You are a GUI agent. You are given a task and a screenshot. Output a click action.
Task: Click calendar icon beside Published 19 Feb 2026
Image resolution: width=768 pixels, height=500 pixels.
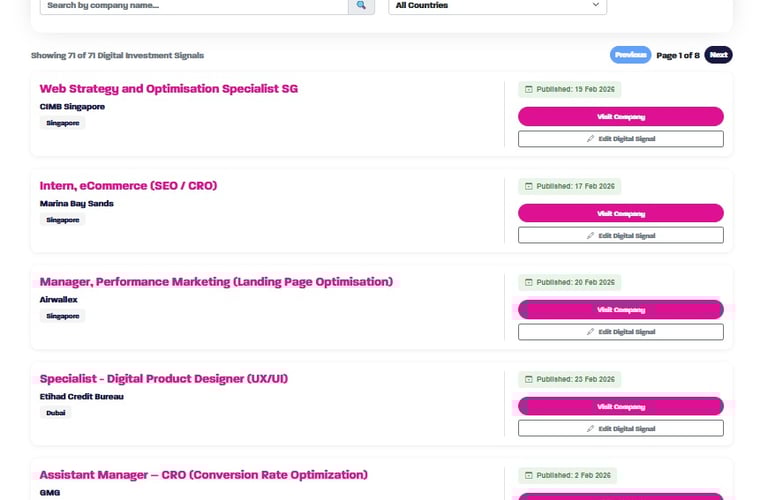coord(529,89)
